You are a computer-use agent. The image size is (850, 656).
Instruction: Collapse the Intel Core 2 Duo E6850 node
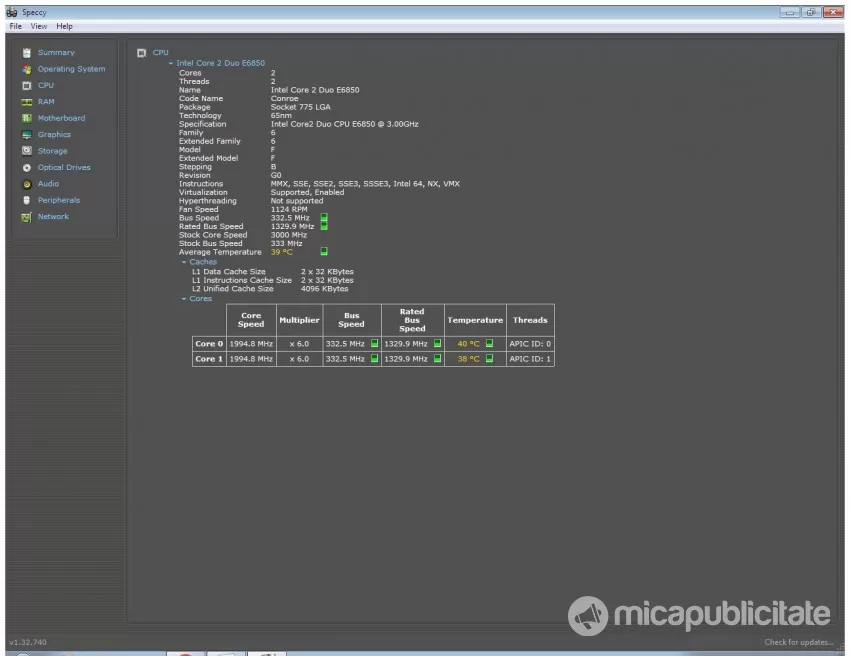[171, 63]
